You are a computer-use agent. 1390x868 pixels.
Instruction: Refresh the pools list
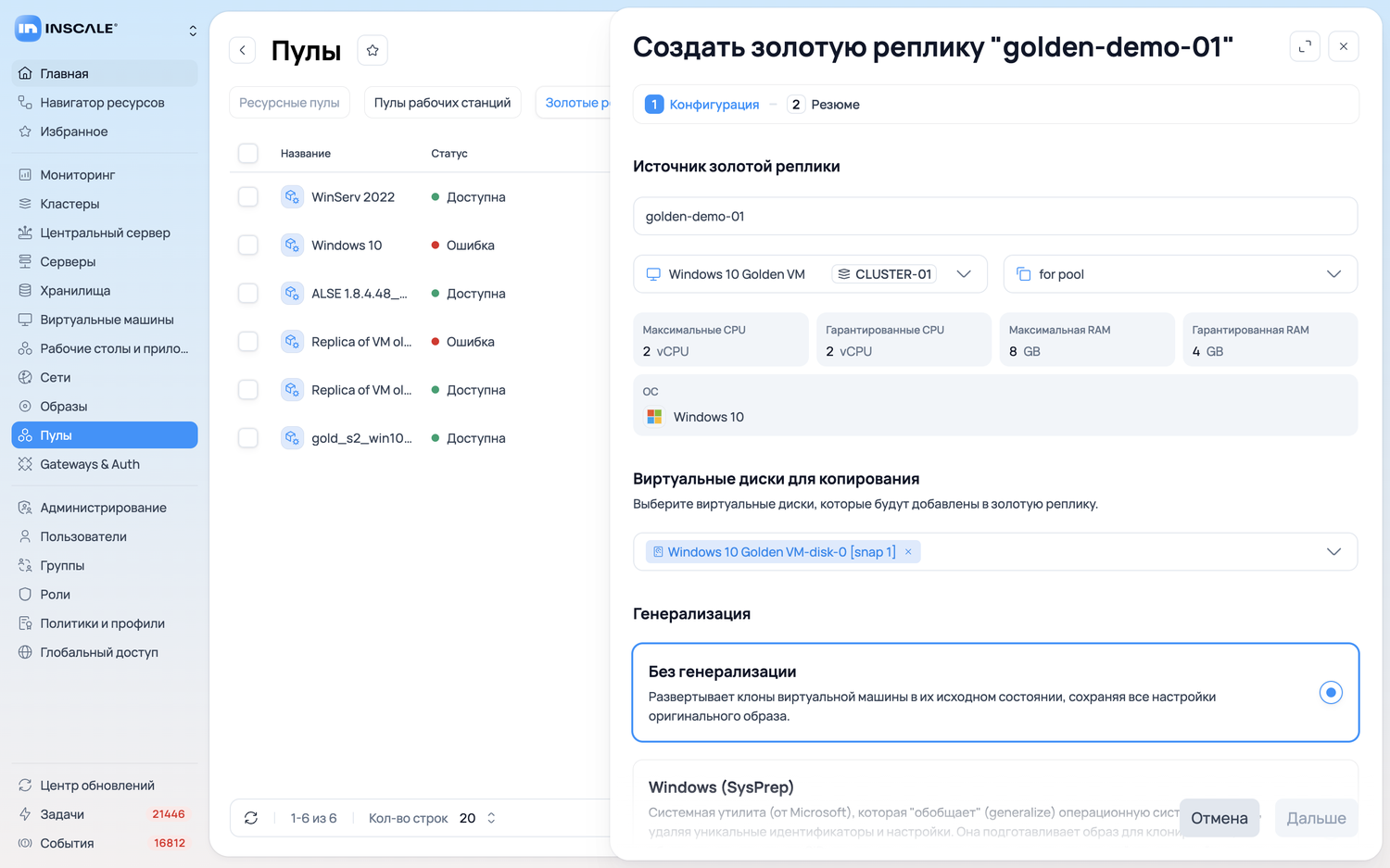click(251, 818)
